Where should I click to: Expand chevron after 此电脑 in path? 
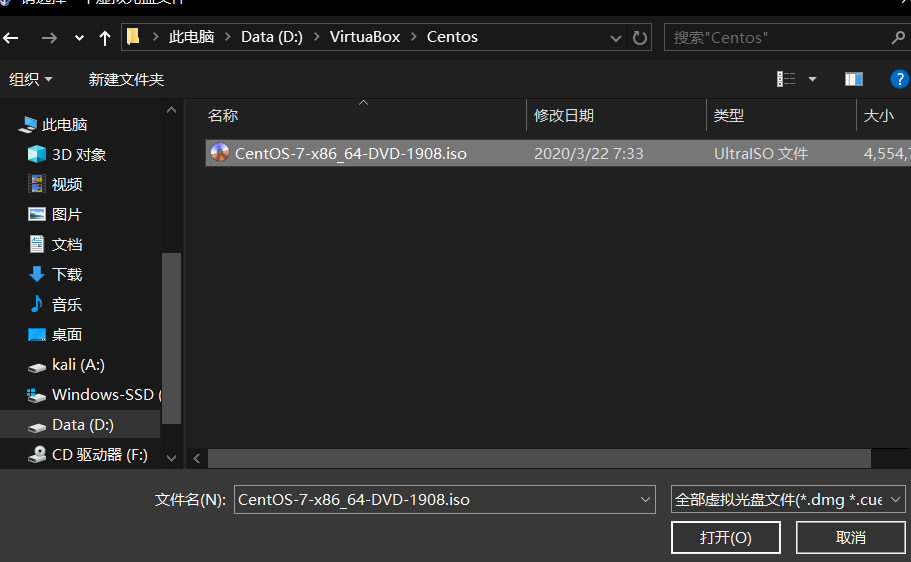click(228, 37)
